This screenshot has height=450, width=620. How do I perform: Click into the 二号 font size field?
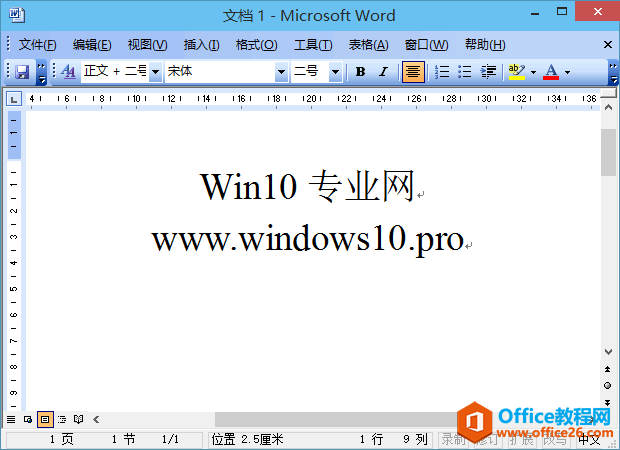[x=310, y=72]
